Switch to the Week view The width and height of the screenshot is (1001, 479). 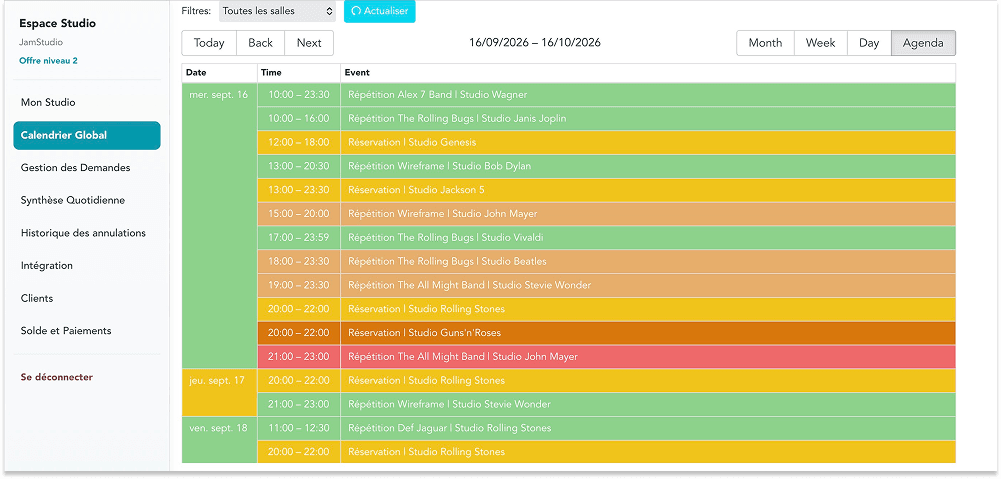point(820,43)
